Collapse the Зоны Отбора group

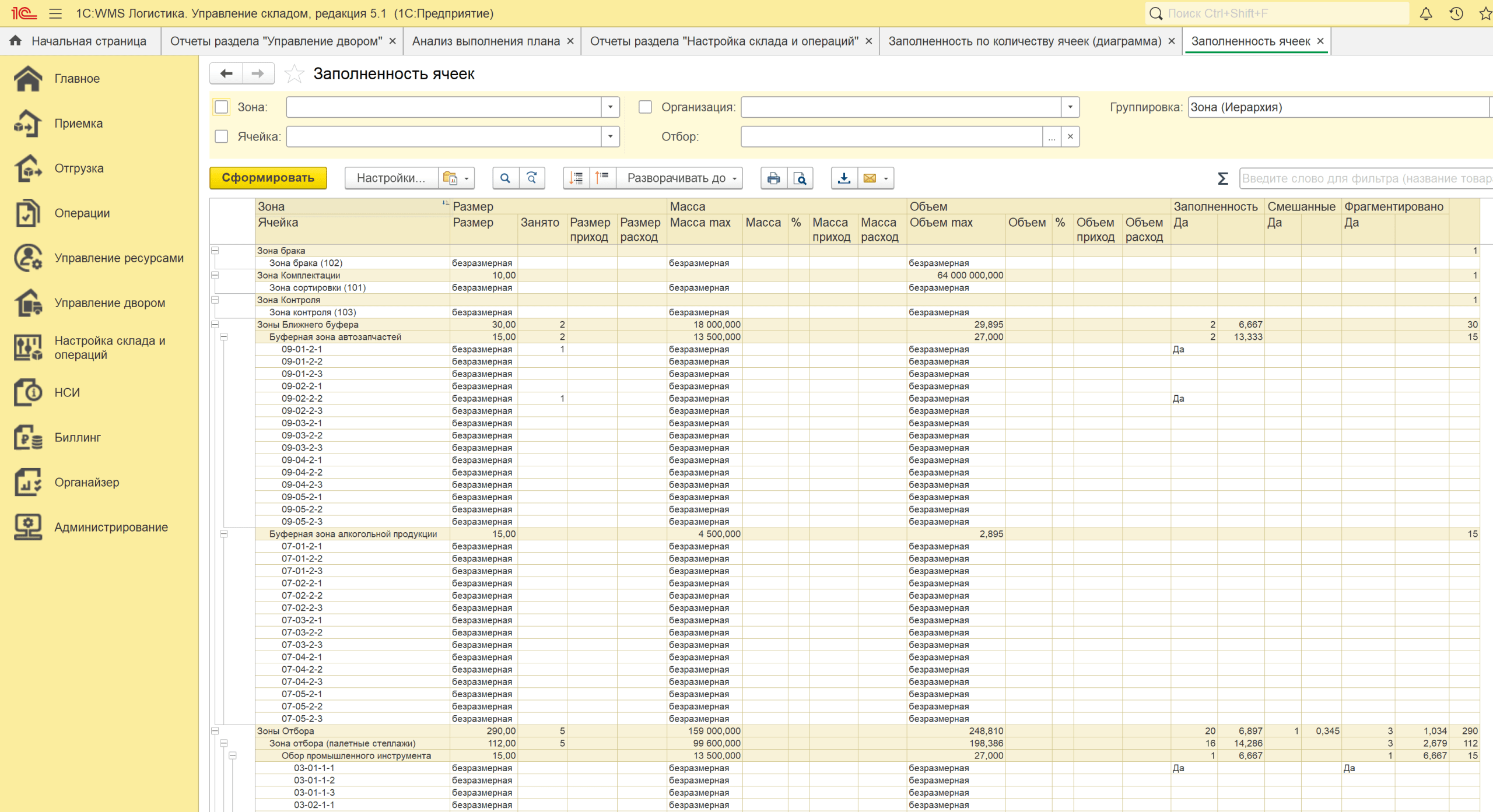pyautogui.click(x=215, y=731)
